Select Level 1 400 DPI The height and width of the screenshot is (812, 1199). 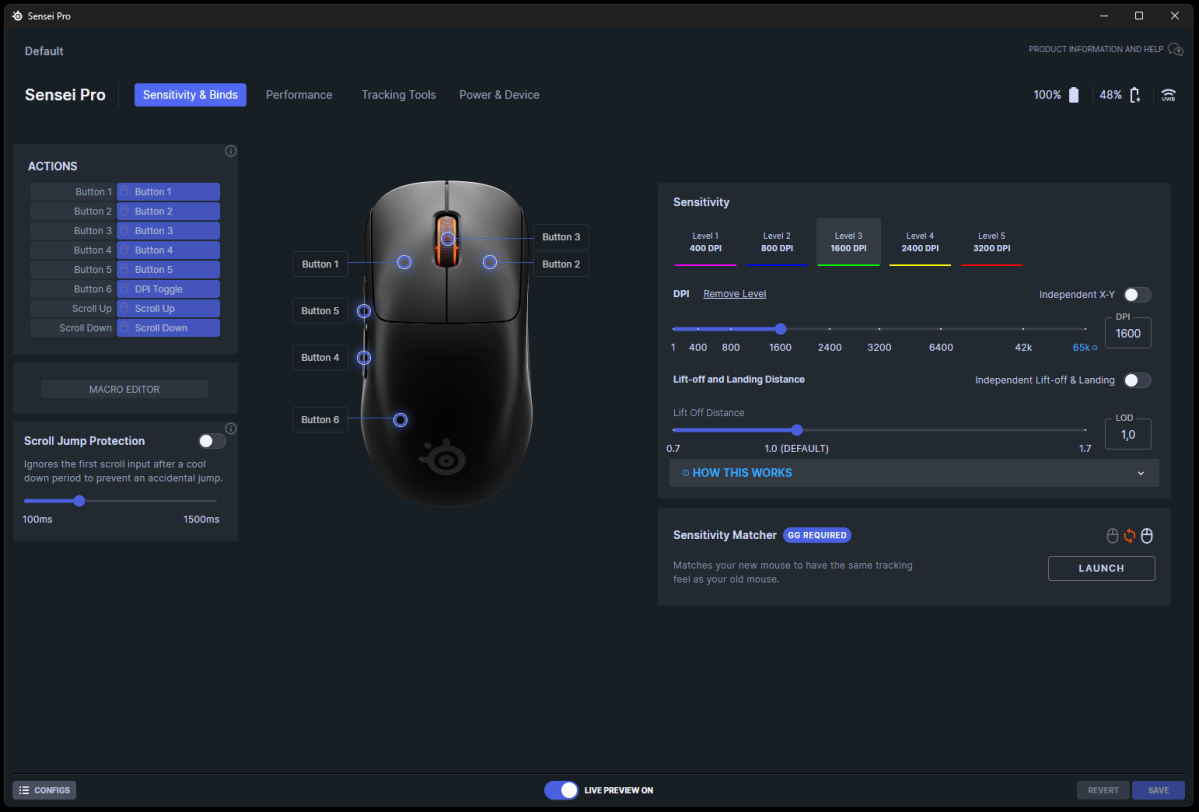(705, 242)
